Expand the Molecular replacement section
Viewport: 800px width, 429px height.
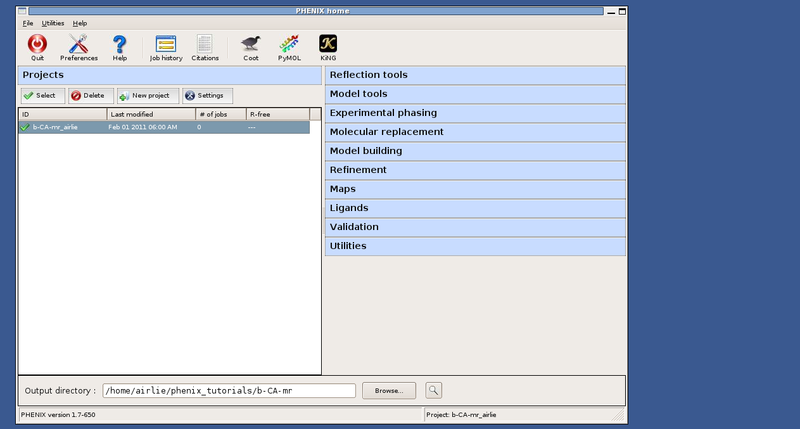tap(475, 132)
